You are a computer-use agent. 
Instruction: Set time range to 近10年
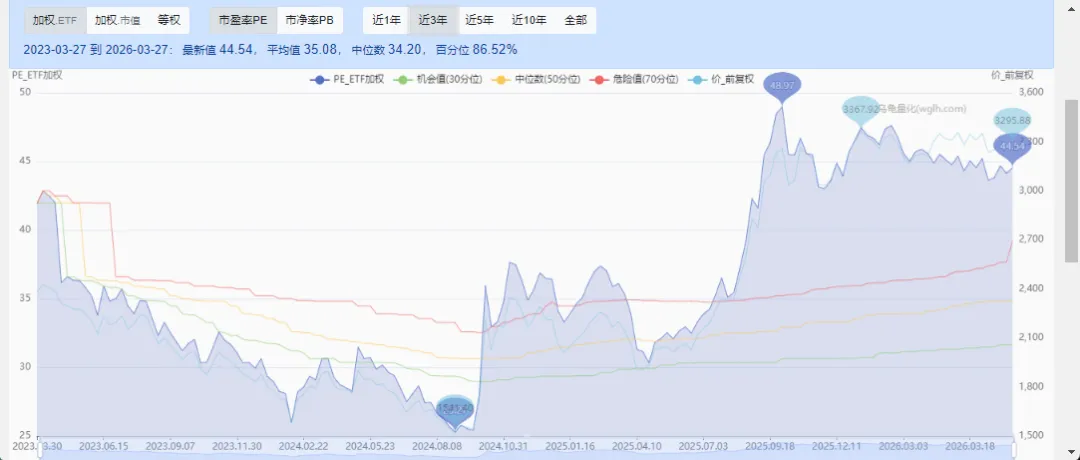pos(529,21)
